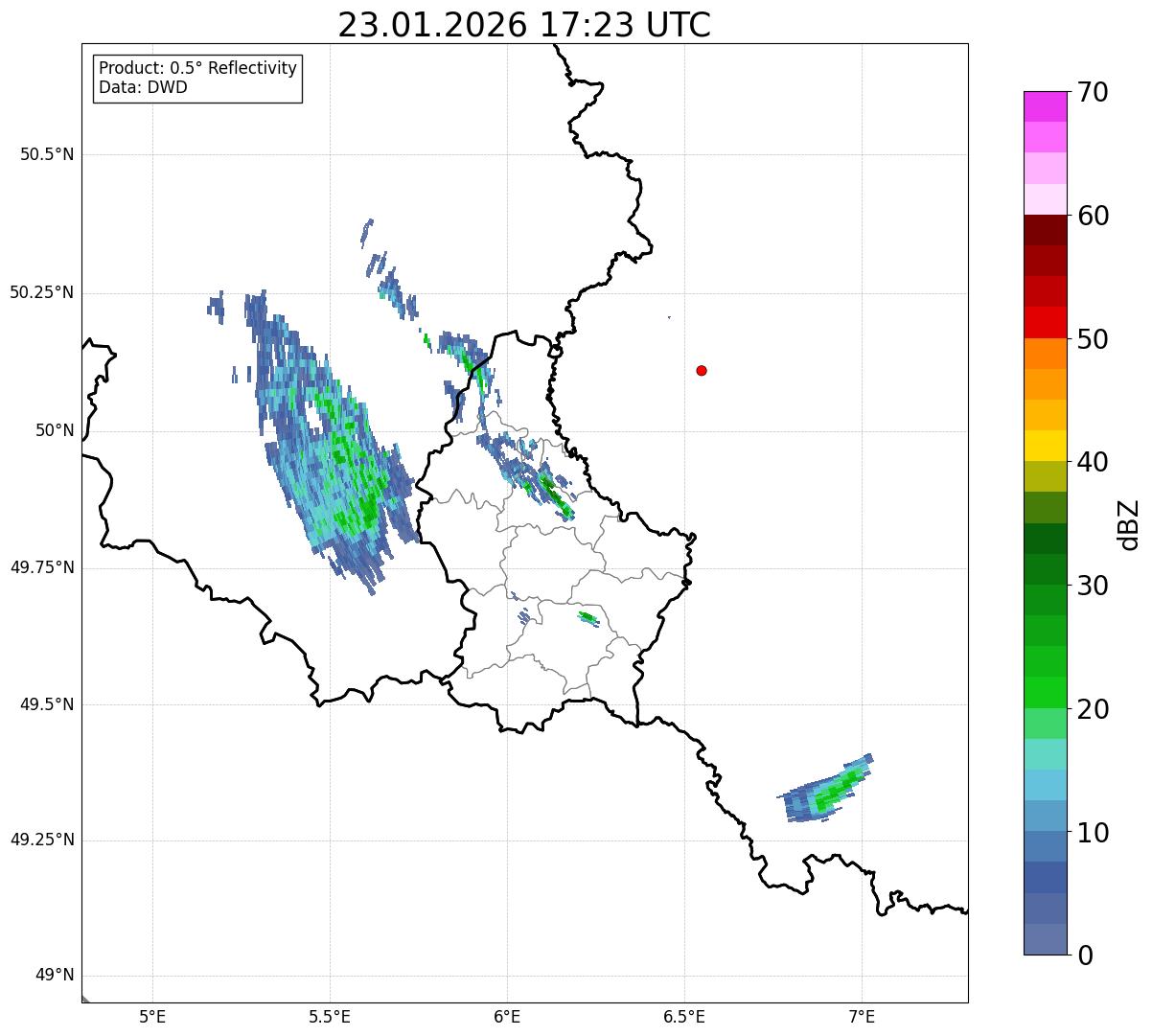Click the dBZ colorbar axis label
This screenshot has height=1036, width=1152.
click(x=1129, y=523)
